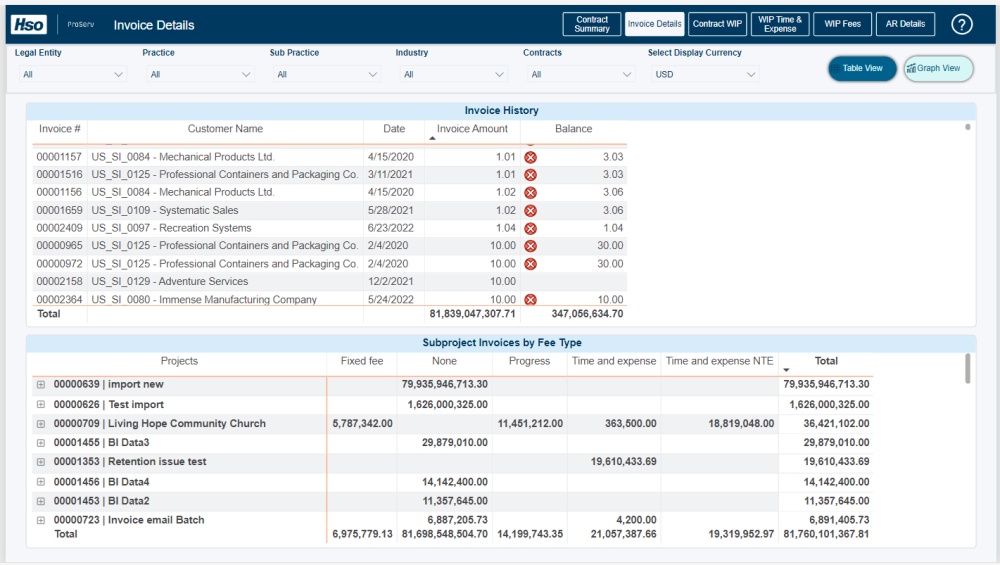Click red X icon for invoice 00002409
1000x565 pixels.
pyautogui.click(x=531, y=228)
